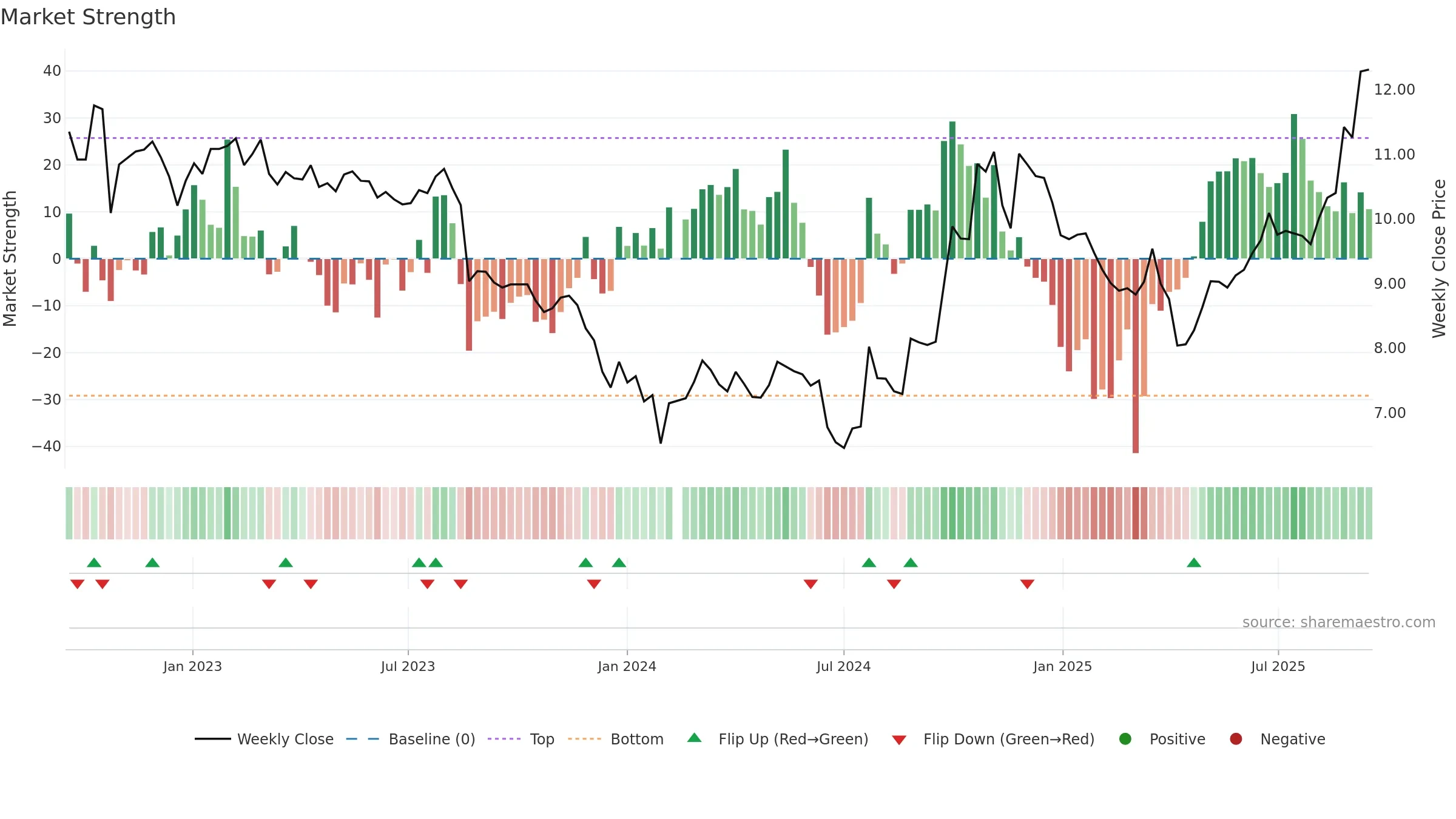The image size is (1456, 819).
Task: Click the Jul 2024 axis label
Action: pos(843,666)
